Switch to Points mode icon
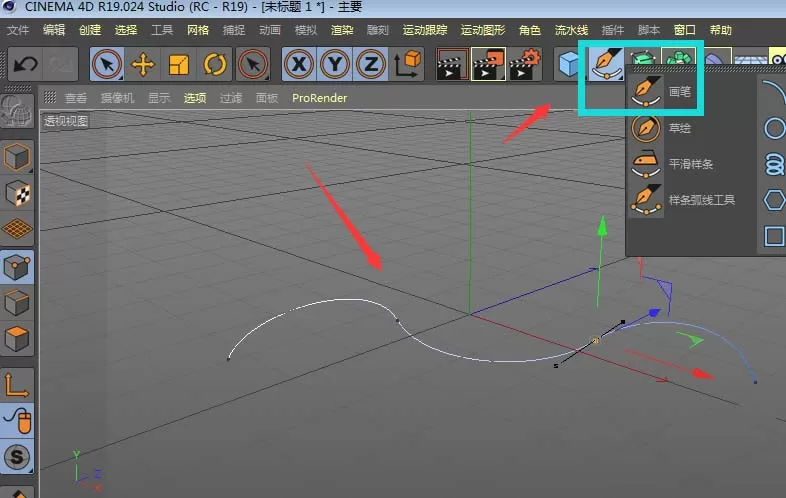The height and width of the screenshot is (498, 786). point(17,266)
